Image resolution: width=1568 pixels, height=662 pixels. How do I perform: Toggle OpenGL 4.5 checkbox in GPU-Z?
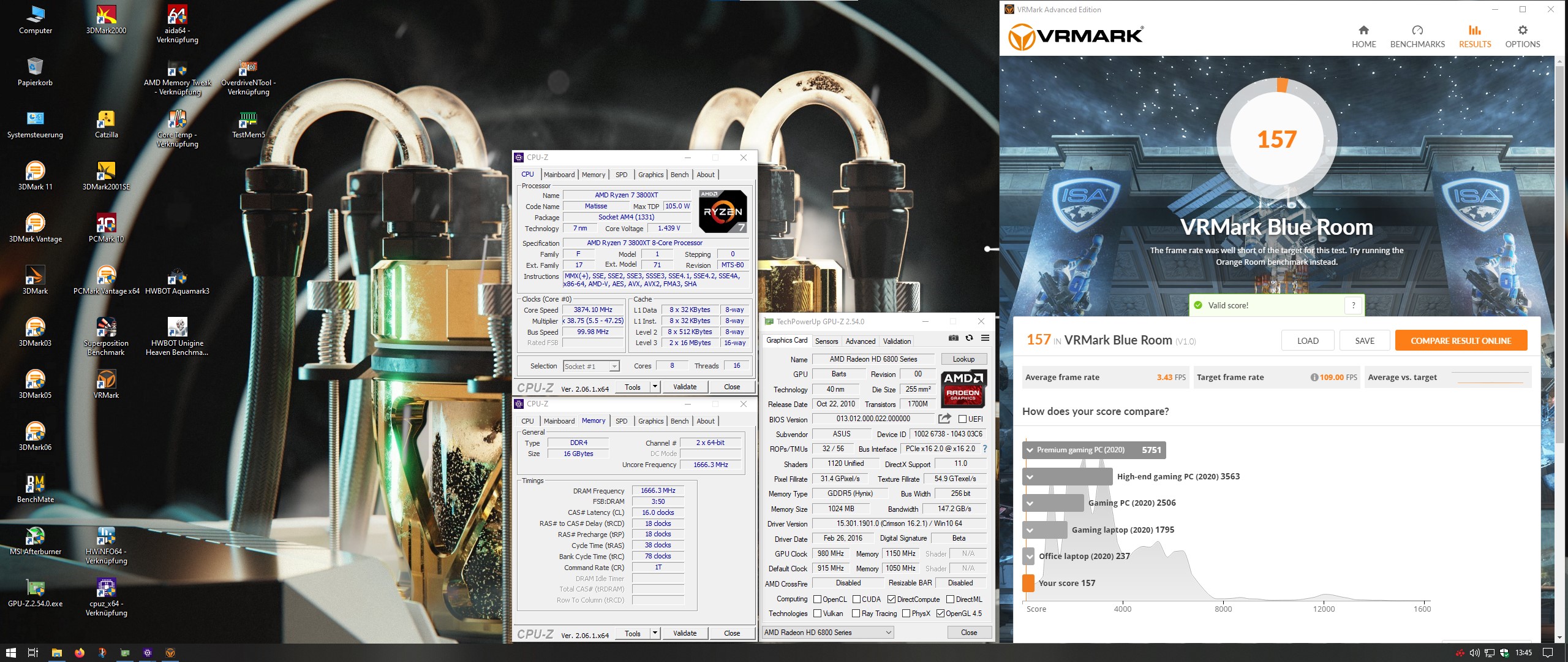pyautogui.click(x=940, y=614)
